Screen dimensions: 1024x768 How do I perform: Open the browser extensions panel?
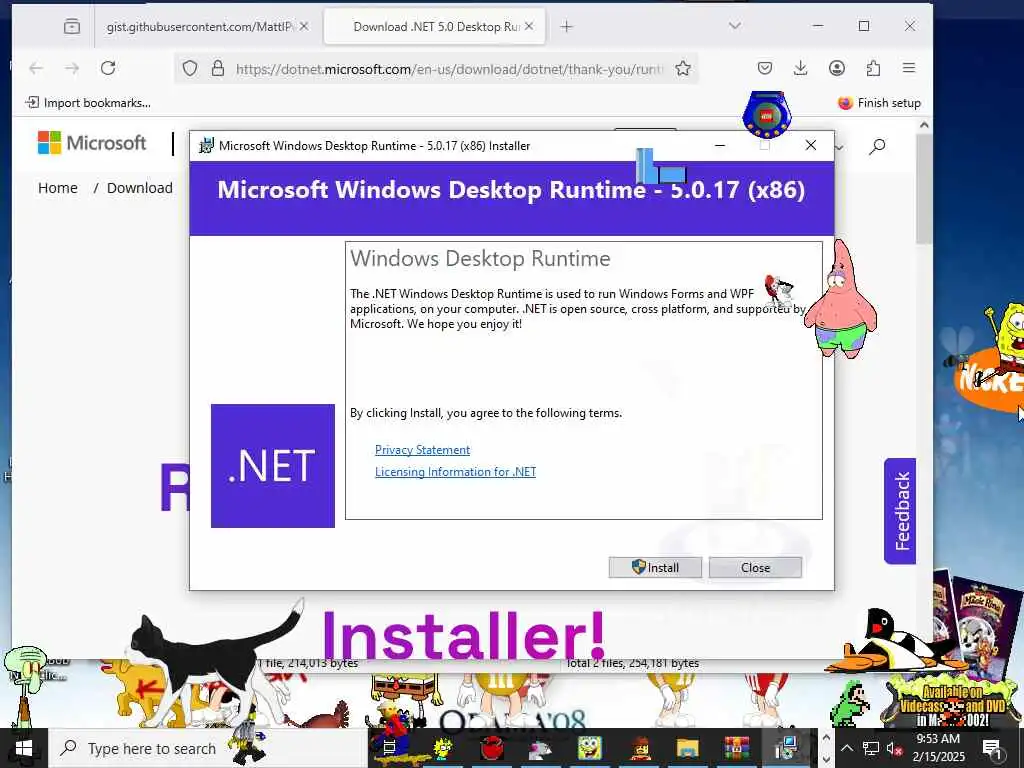coord(873,68)
